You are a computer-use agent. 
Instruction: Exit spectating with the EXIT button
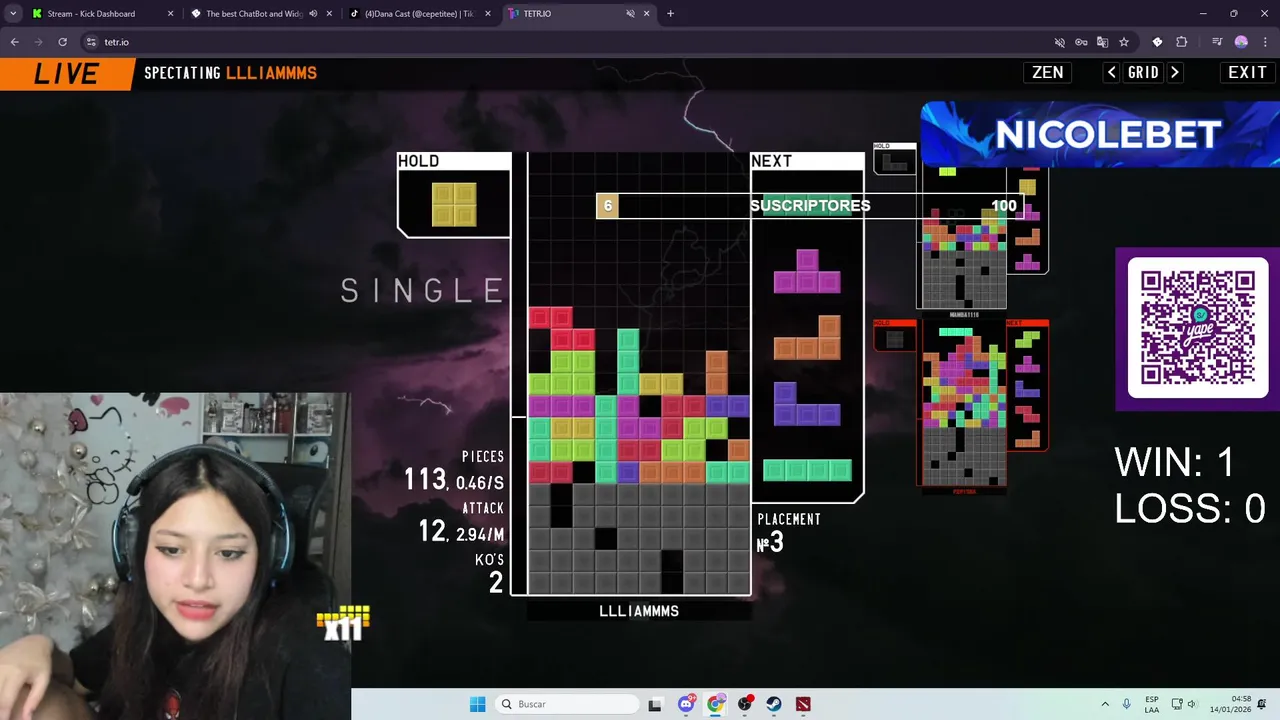pos(1248,73)
